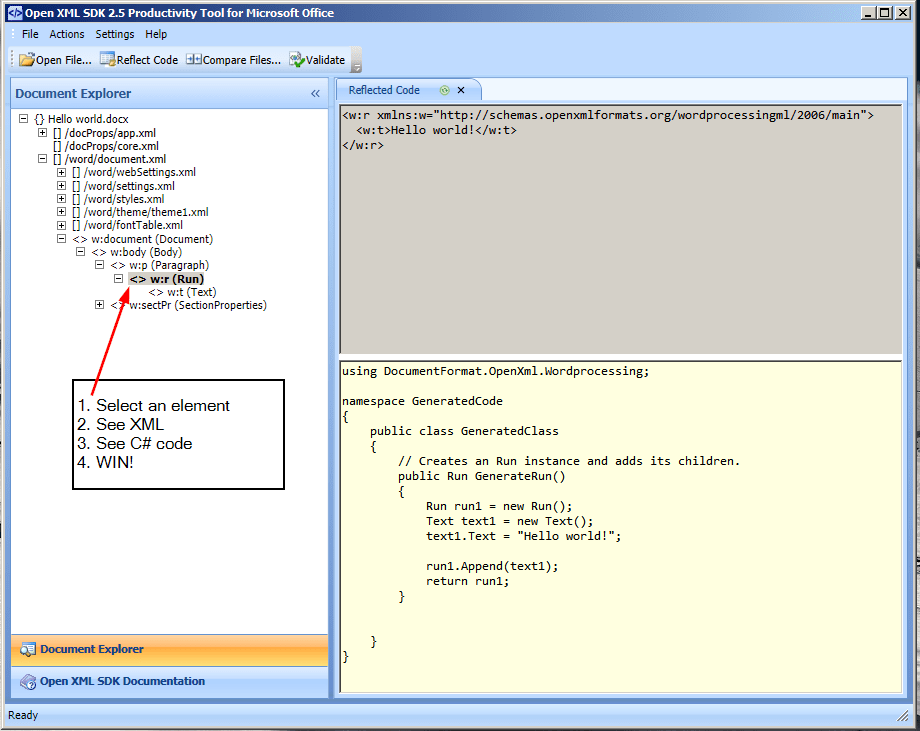This screenshot has height=731, width=920.
Task: Select the Reflected Code tab
Action: (385, 89)
